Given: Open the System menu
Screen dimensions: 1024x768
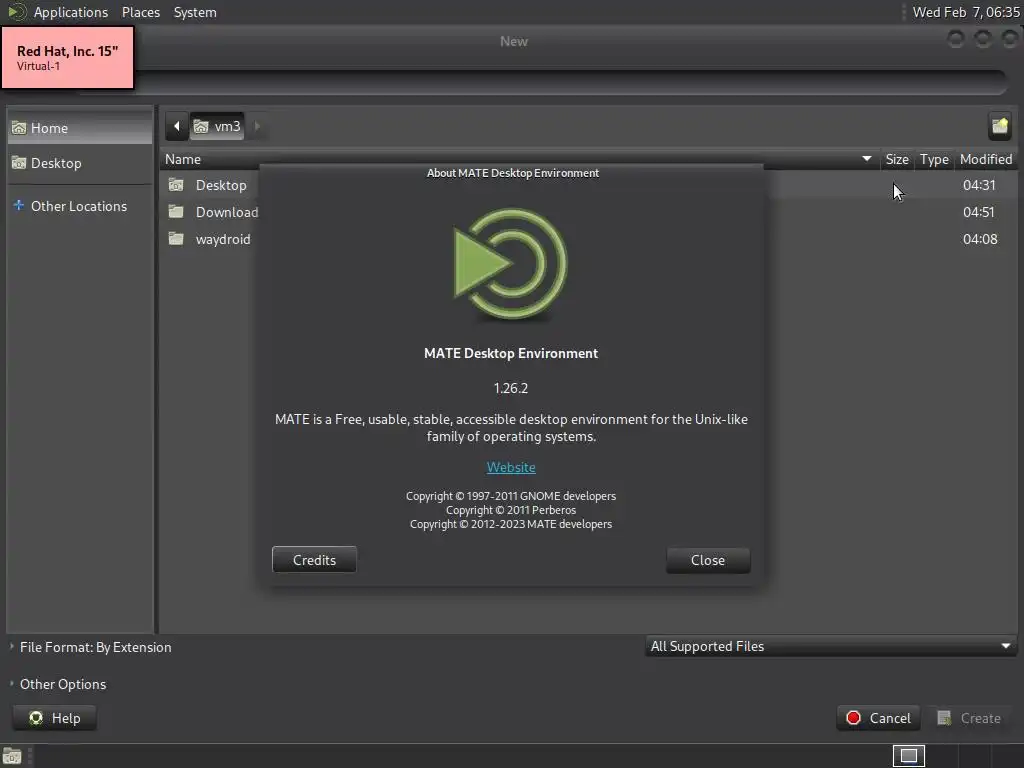Looking at the screenshot, I should pyautogui.click(x=195, y=12).
